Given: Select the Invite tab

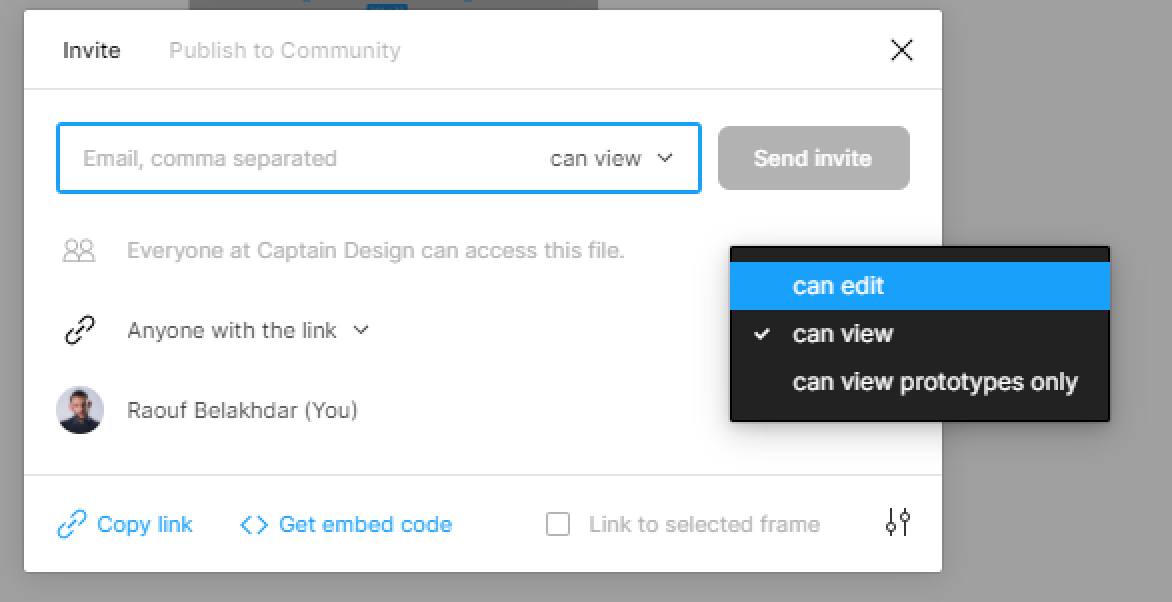Looking at the screenshot, I should [91, 49].
